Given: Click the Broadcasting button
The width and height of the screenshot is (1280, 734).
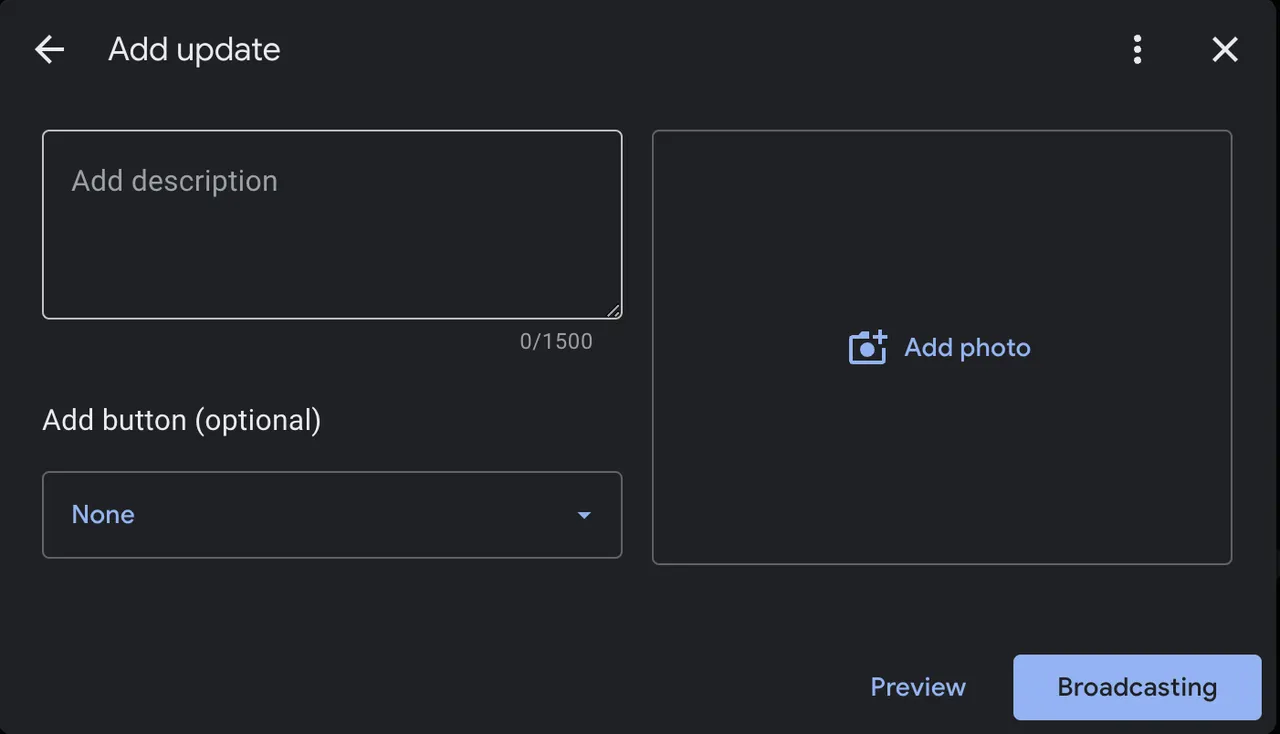Looking at the screenshot, I should pyautogui.click(x=1137, y=687).
